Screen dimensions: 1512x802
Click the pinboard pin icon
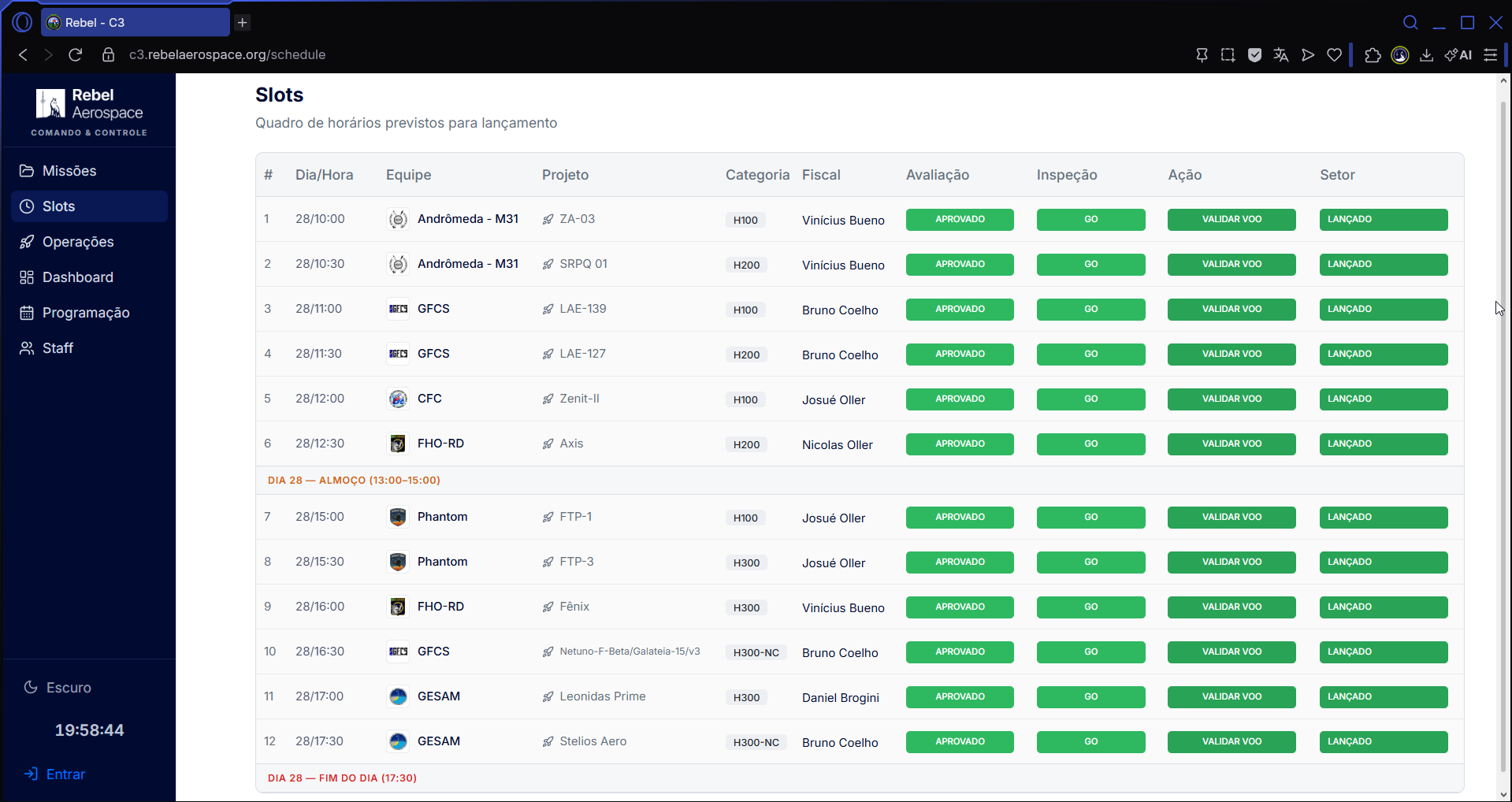1202,54
